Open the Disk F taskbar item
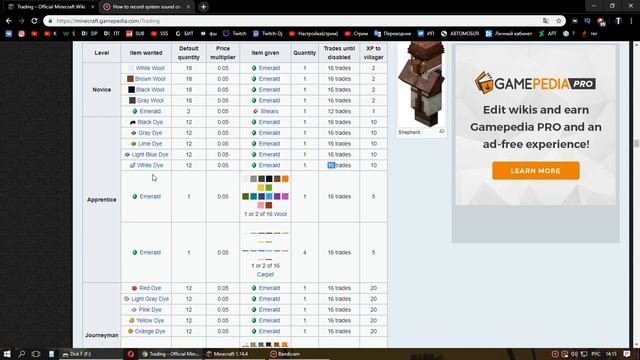 click(77, 354)
